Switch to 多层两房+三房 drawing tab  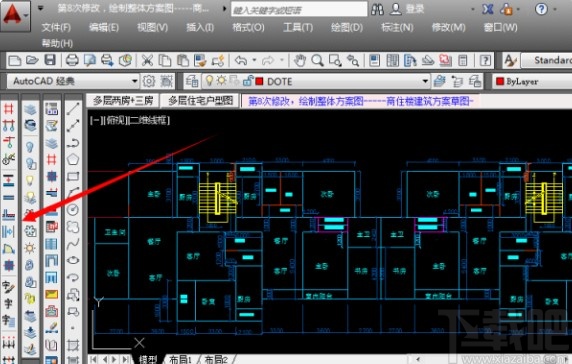123,101
